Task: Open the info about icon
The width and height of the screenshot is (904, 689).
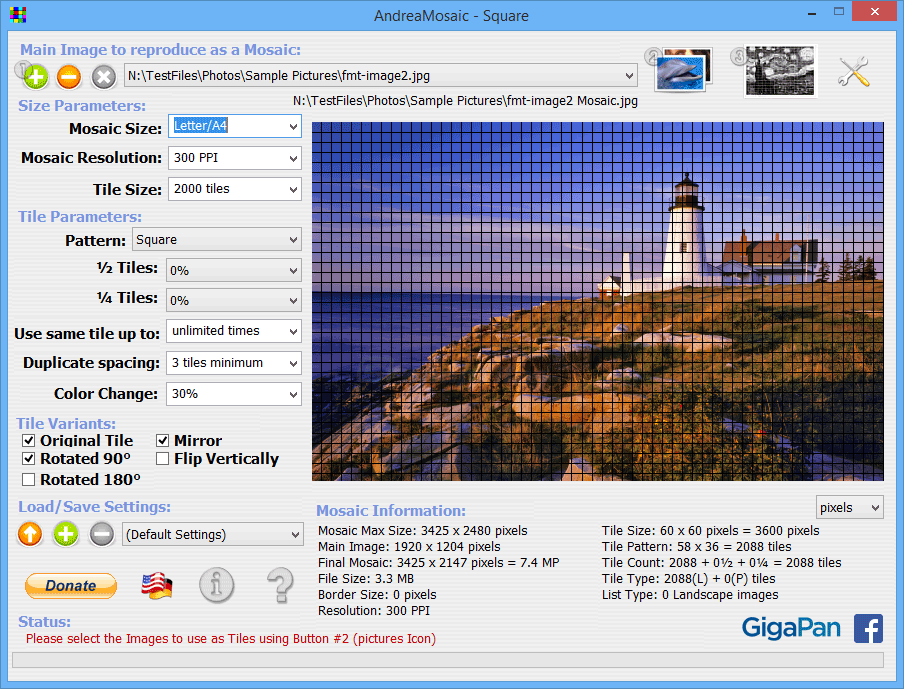Action: [x=216, y=585]
